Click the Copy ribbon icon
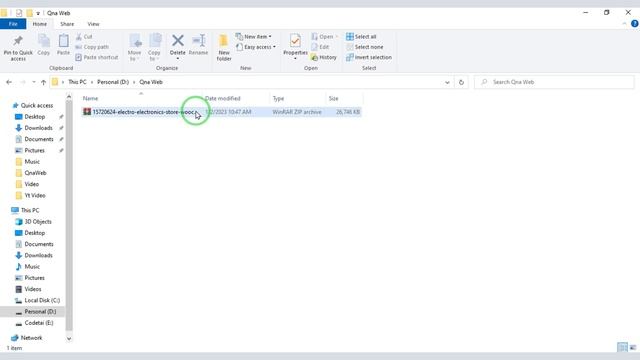Viewport: 640px width, 360px height. (x=43, y=41)
